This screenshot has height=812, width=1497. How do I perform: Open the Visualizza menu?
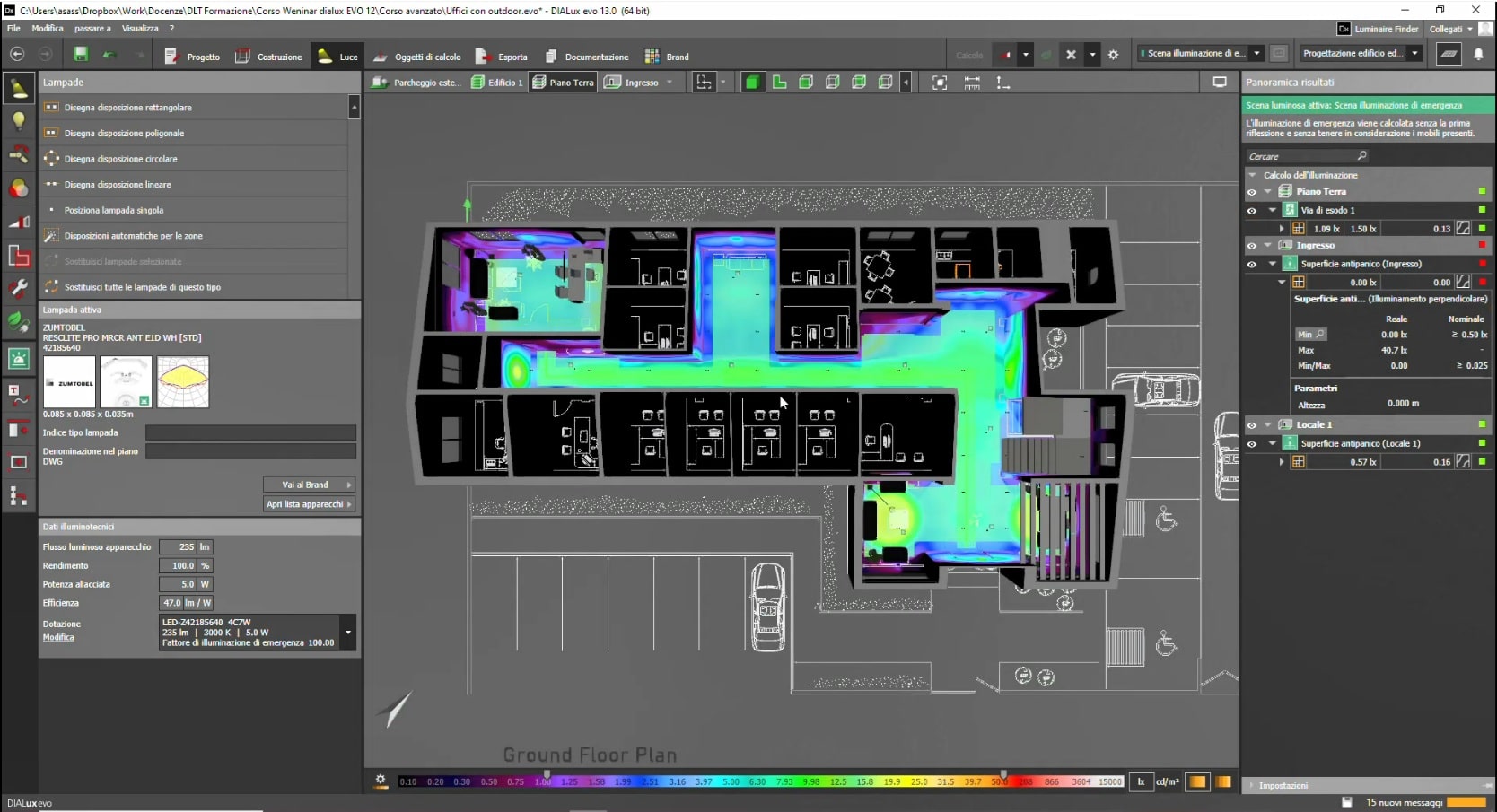click(x=140, y=29)
